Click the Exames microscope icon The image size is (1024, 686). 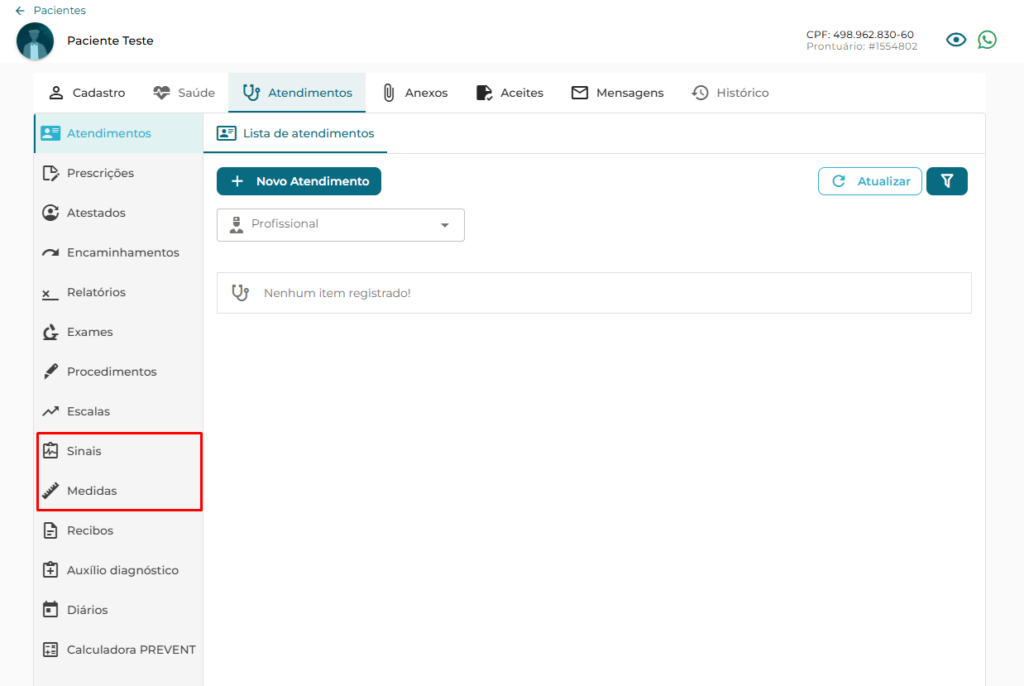50,332
